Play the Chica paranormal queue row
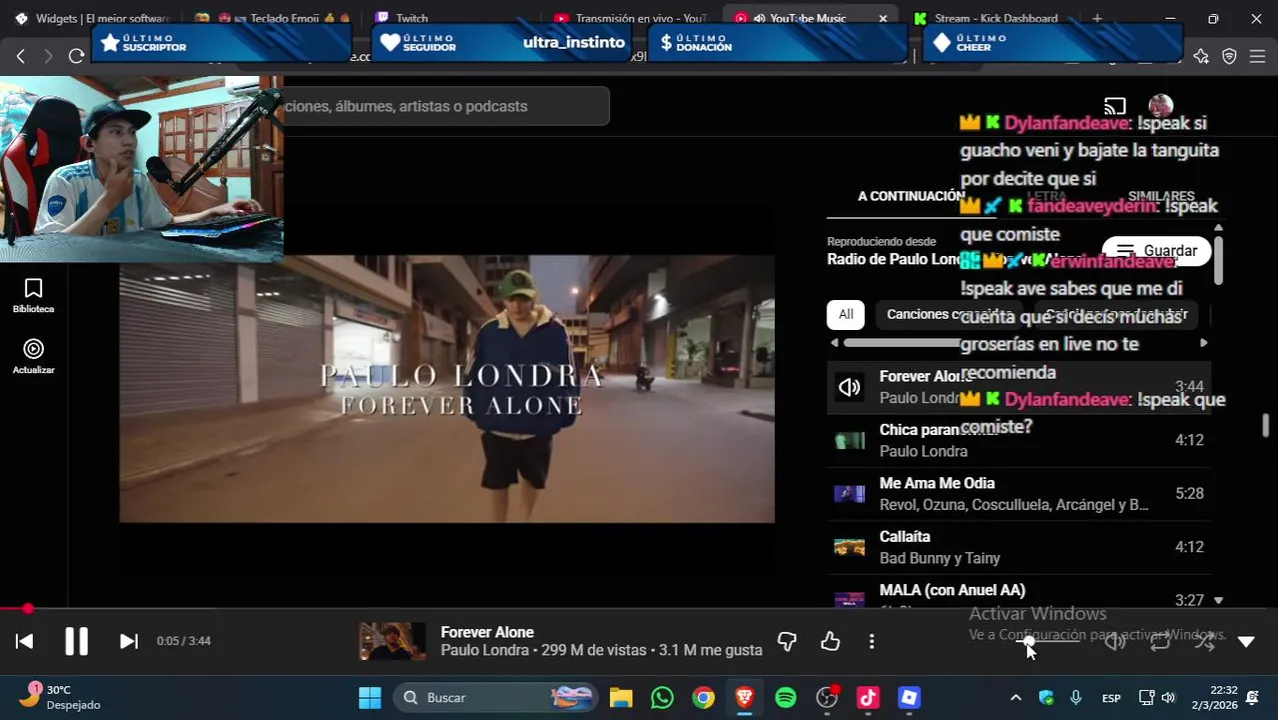 pos(1018,440)
